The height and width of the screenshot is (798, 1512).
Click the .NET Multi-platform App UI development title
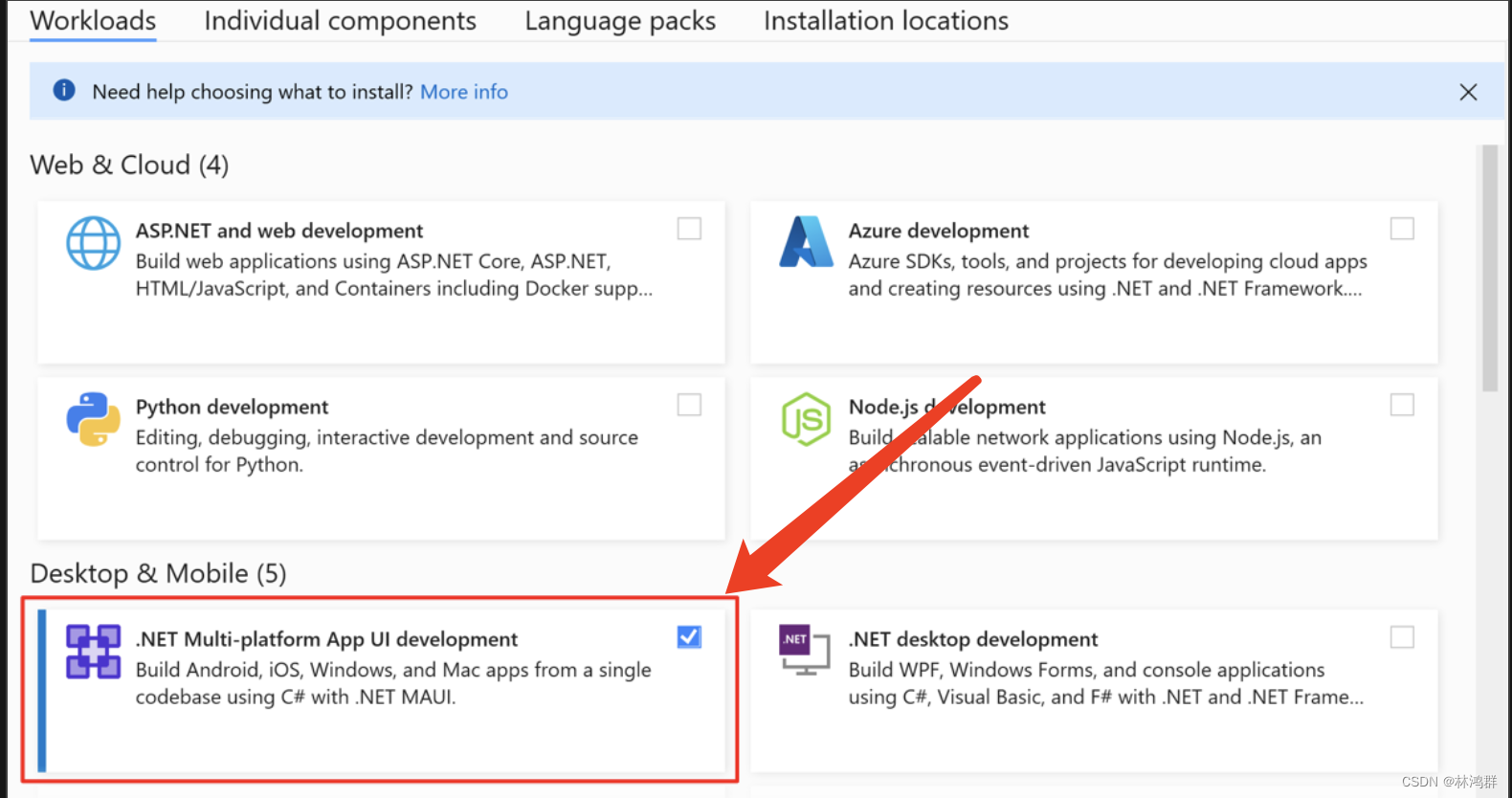click(326, 639)
